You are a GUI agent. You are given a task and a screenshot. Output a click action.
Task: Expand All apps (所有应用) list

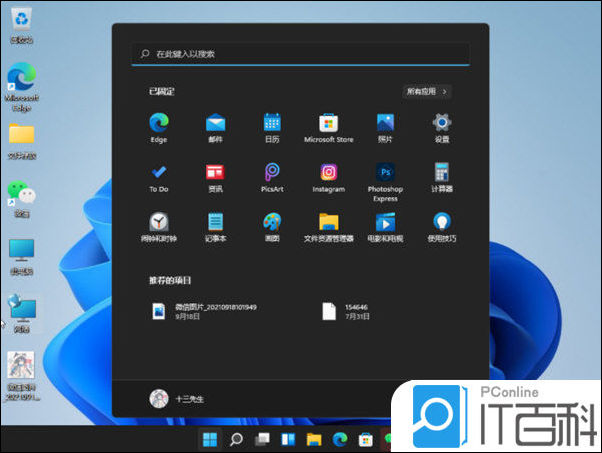click(x=427, y=91)
